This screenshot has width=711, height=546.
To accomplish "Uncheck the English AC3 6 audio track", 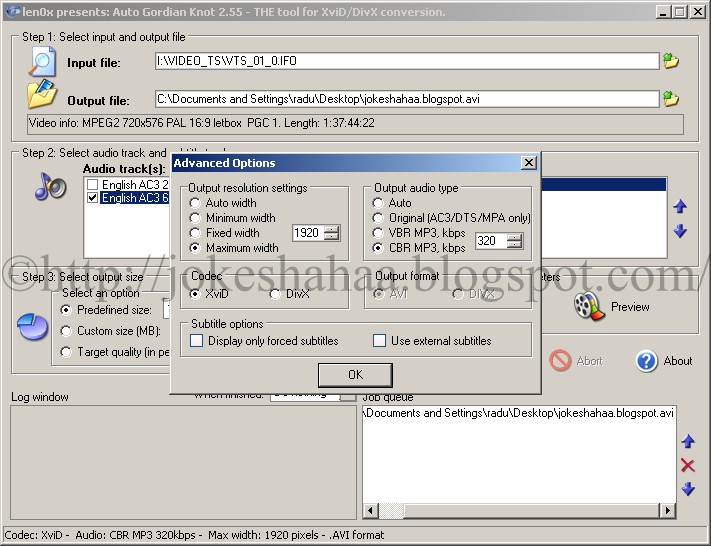I will coord(93,198).
